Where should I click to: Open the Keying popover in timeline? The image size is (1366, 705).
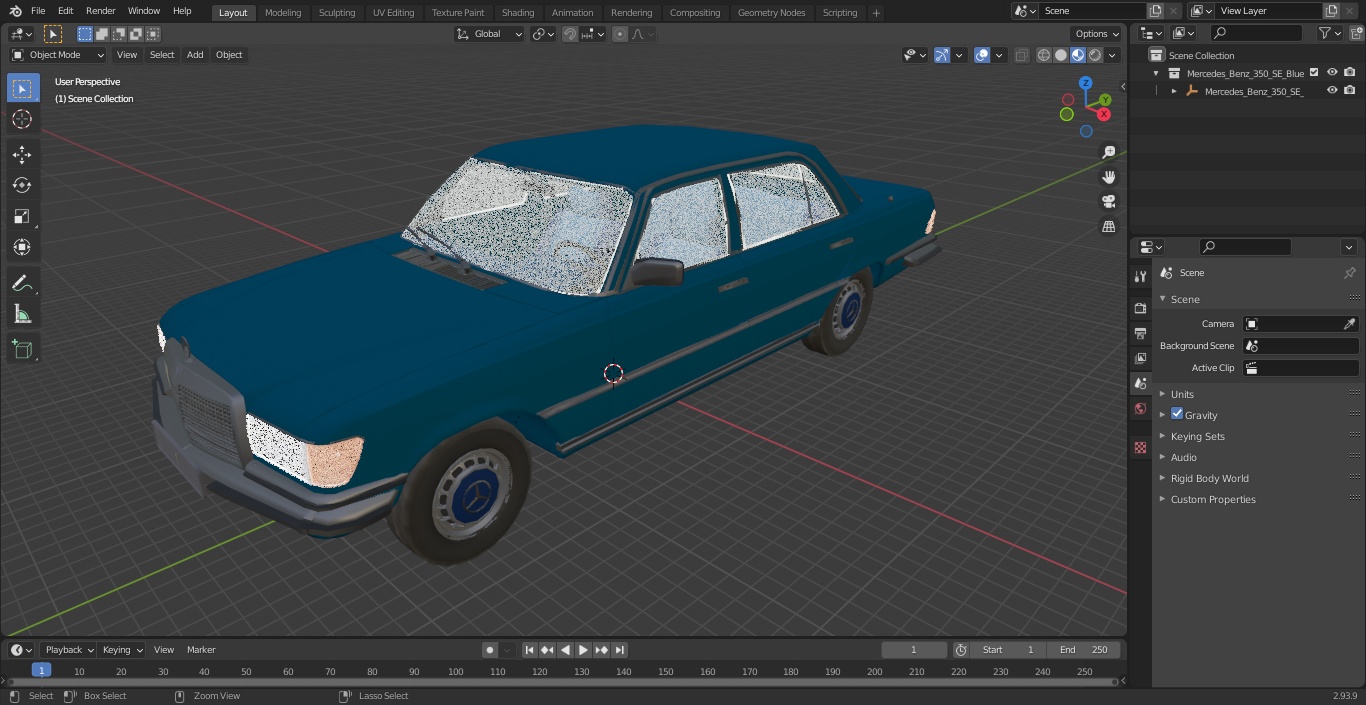(122, 650)
